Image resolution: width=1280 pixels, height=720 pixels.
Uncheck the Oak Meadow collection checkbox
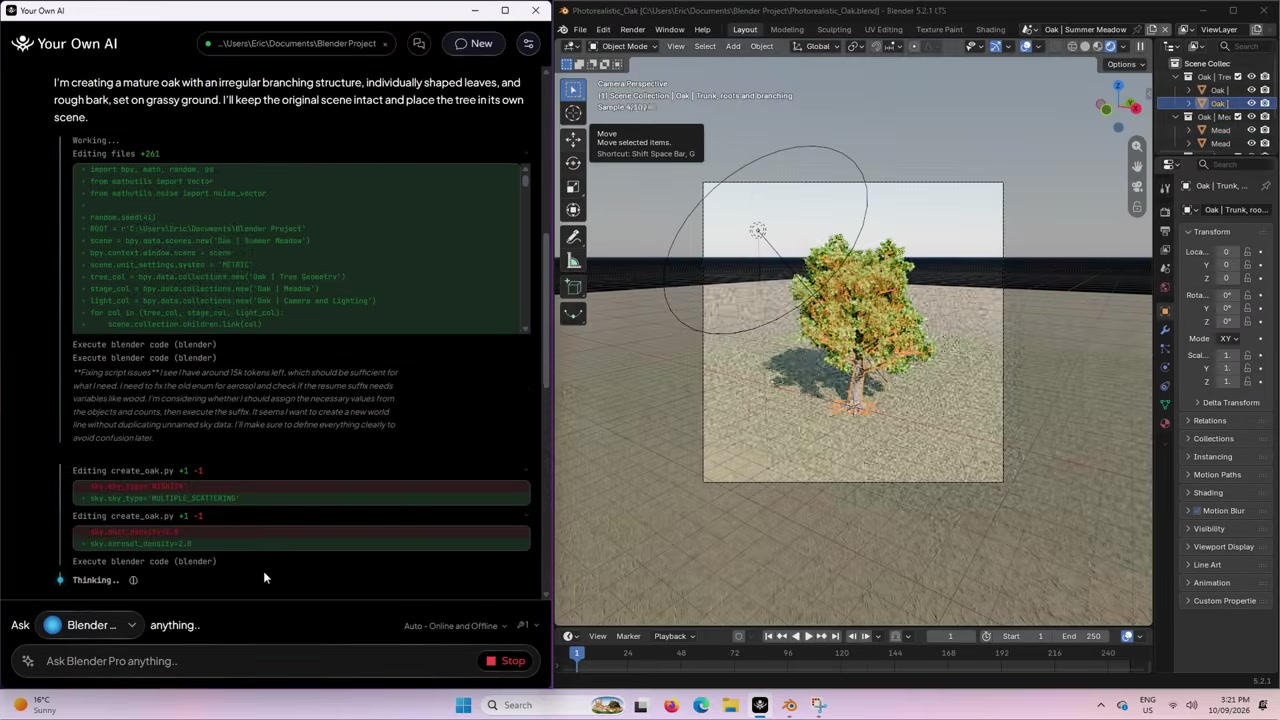1238,117
